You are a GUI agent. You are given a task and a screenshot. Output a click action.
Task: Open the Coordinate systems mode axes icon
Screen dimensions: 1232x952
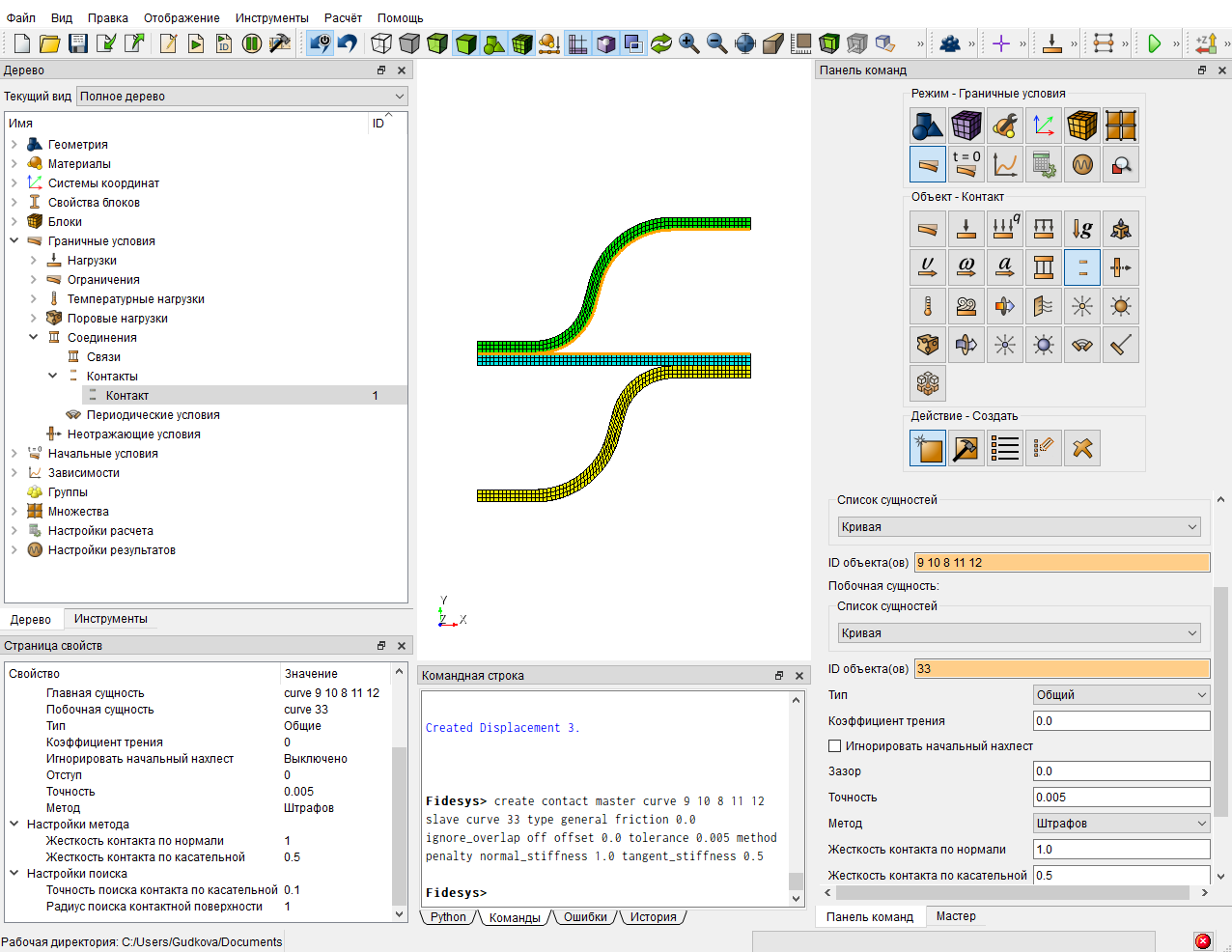pos(1044,126)
